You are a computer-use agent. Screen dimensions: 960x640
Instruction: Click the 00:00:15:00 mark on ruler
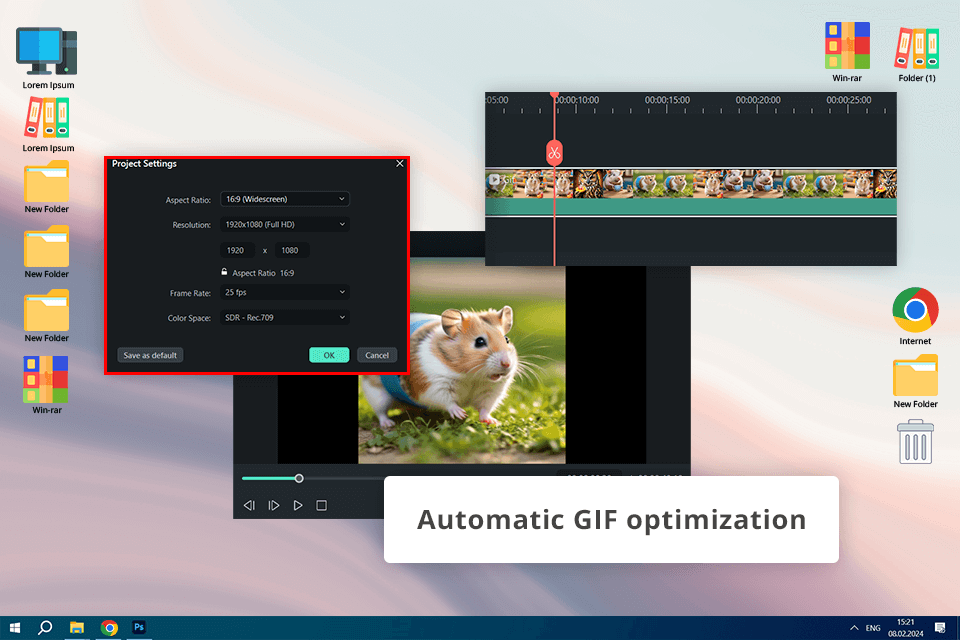coord(667,100)
